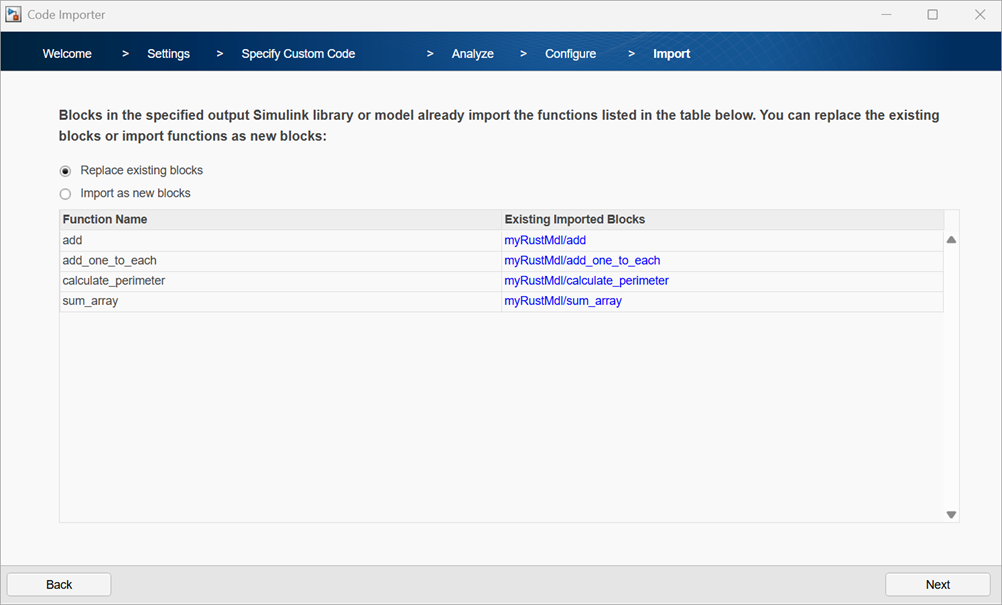Open the Specify Custom Code step
Viewport: 1002px width, 605px height.
click(297, 53)
